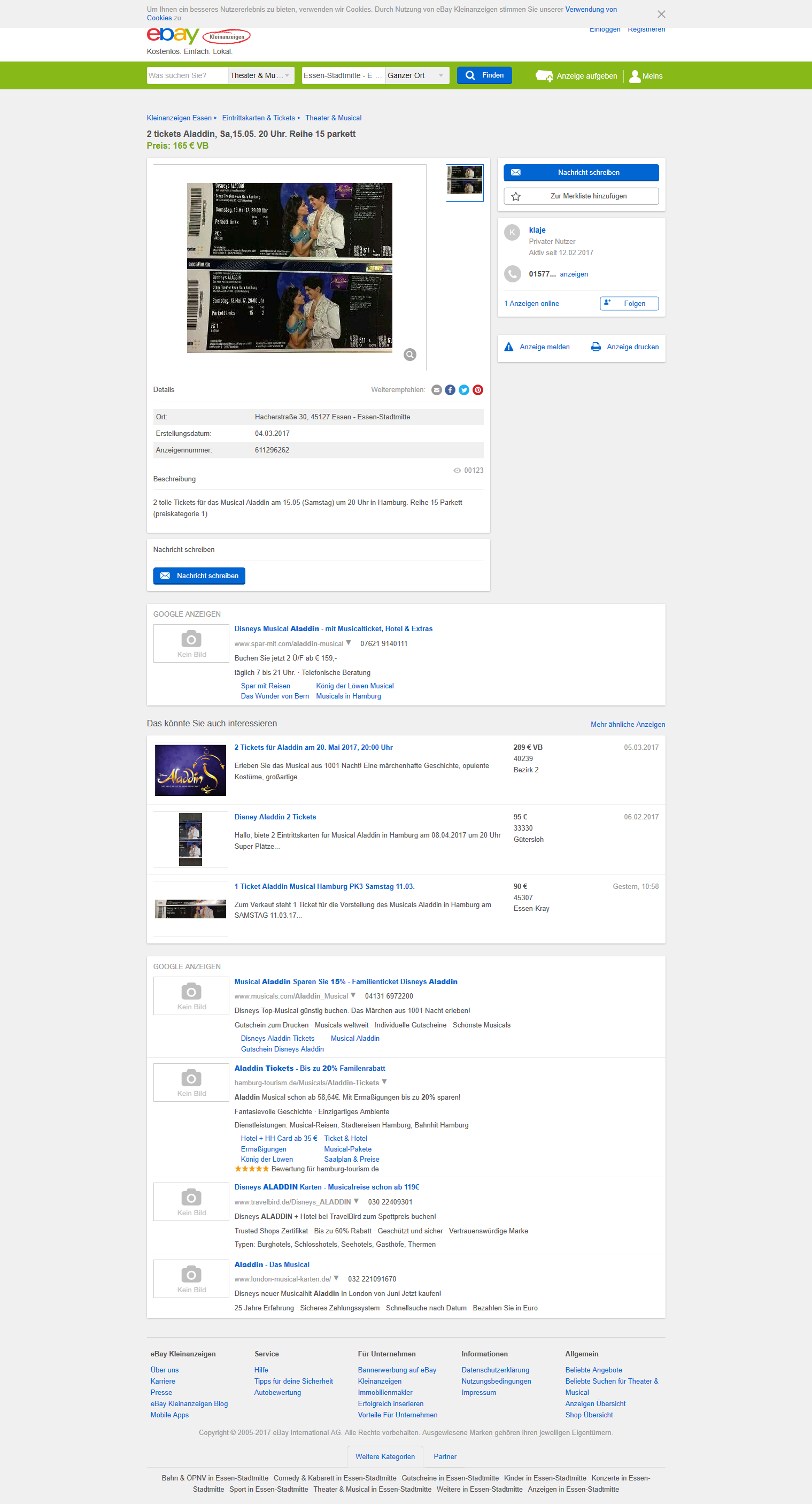Viewport: 812px width, 1504px height.
Task: Open the main ticket photo
Action: (289, 267)
